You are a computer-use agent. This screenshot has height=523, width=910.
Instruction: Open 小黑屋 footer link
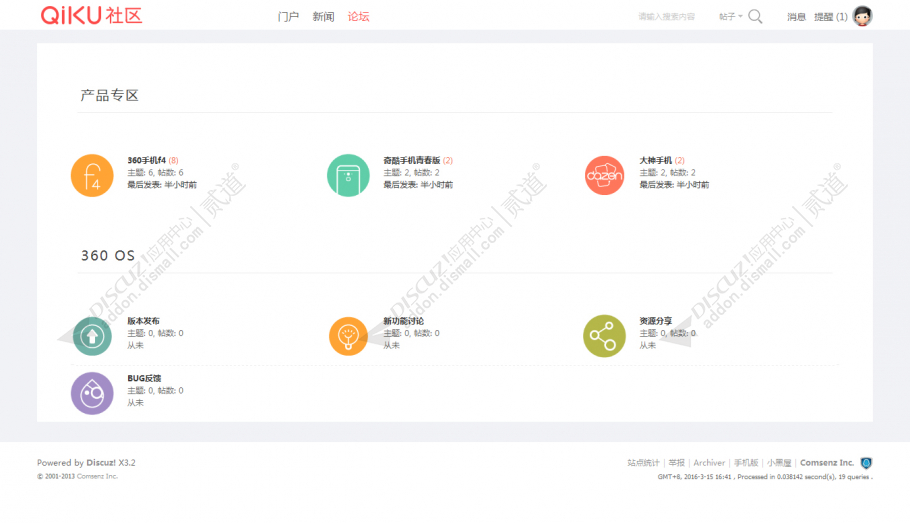[779, 463]
